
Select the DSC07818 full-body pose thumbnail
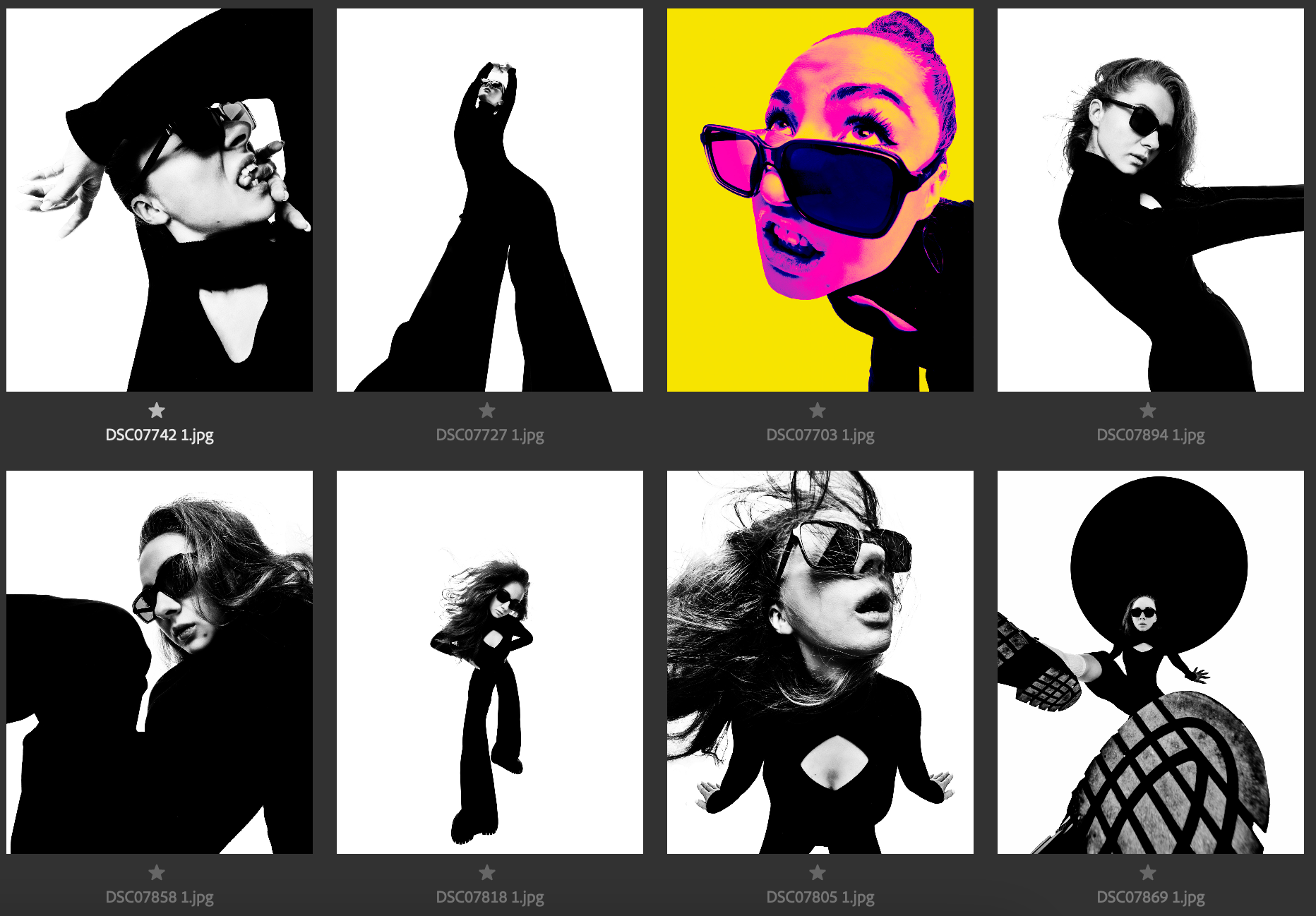(490, 662)
